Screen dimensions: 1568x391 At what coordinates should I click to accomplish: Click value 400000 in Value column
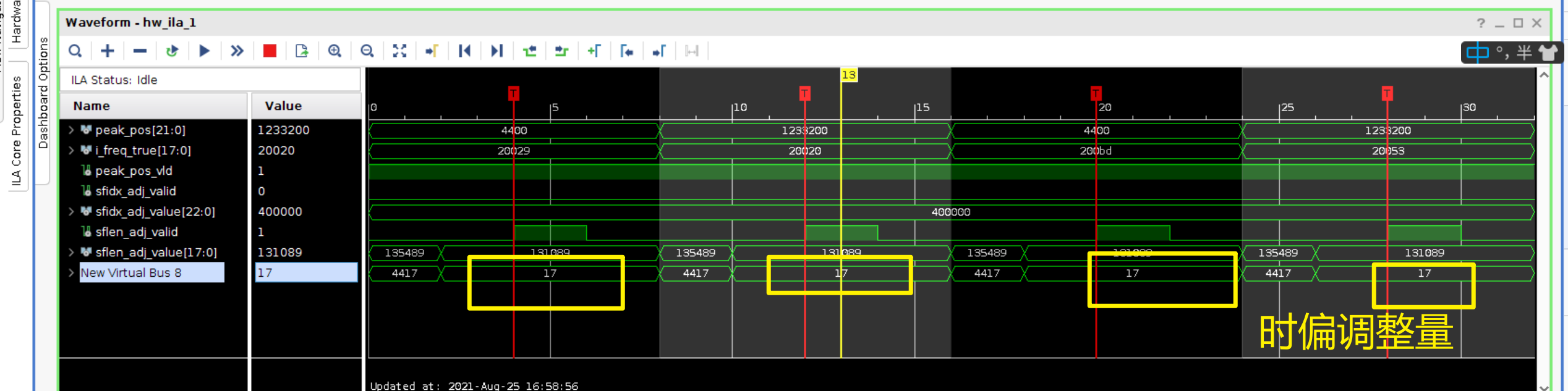pyautogui.click(x=279, y=211)
